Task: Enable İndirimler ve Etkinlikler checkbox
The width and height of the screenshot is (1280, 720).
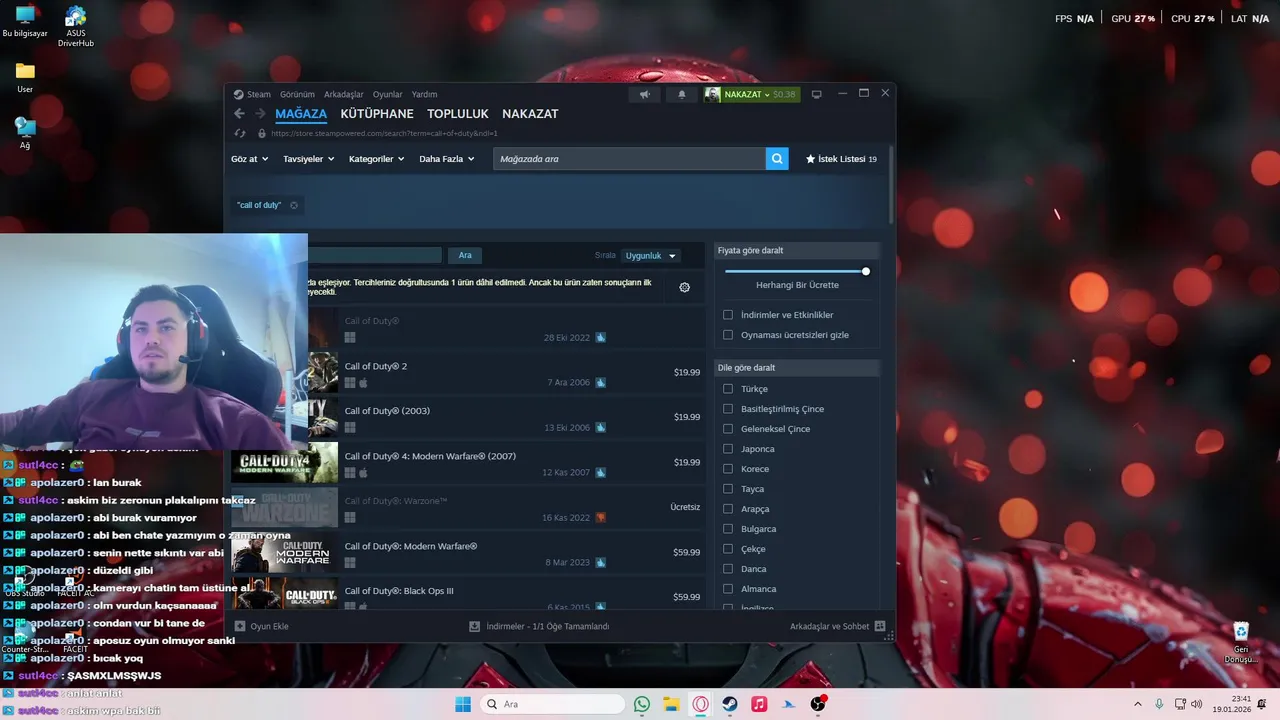Action: 728,315
